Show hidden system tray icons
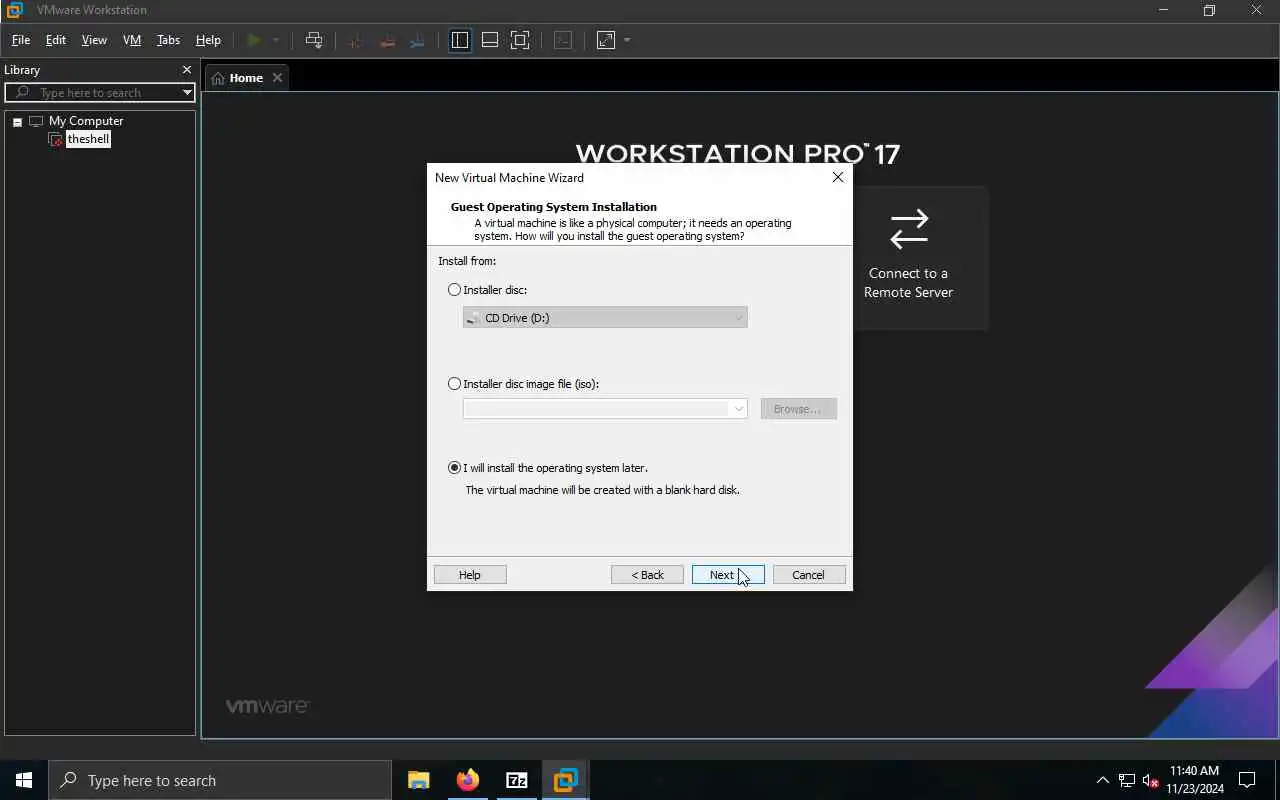 click(1103, 780)
